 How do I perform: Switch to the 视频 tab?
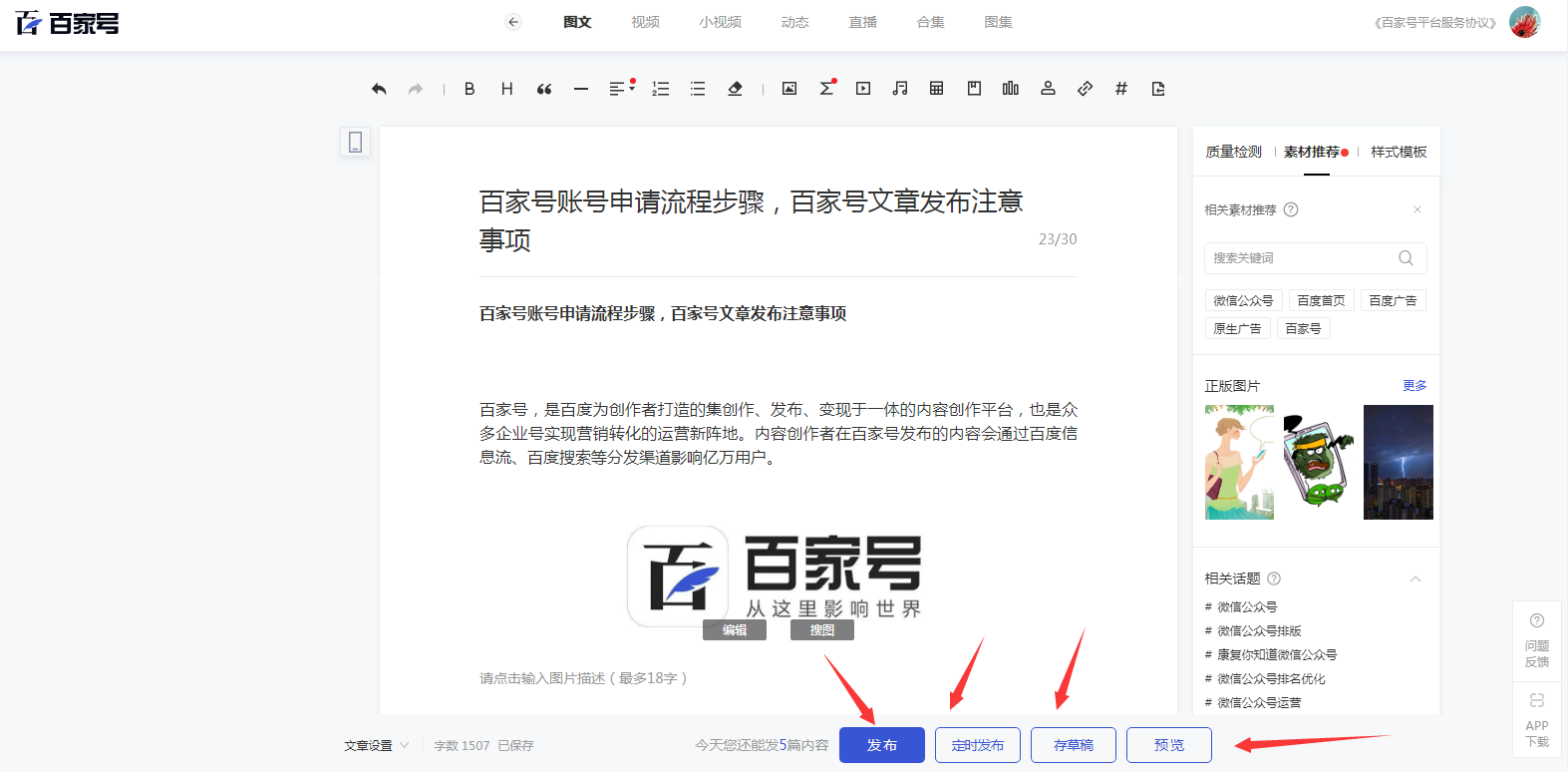[645, 22]
